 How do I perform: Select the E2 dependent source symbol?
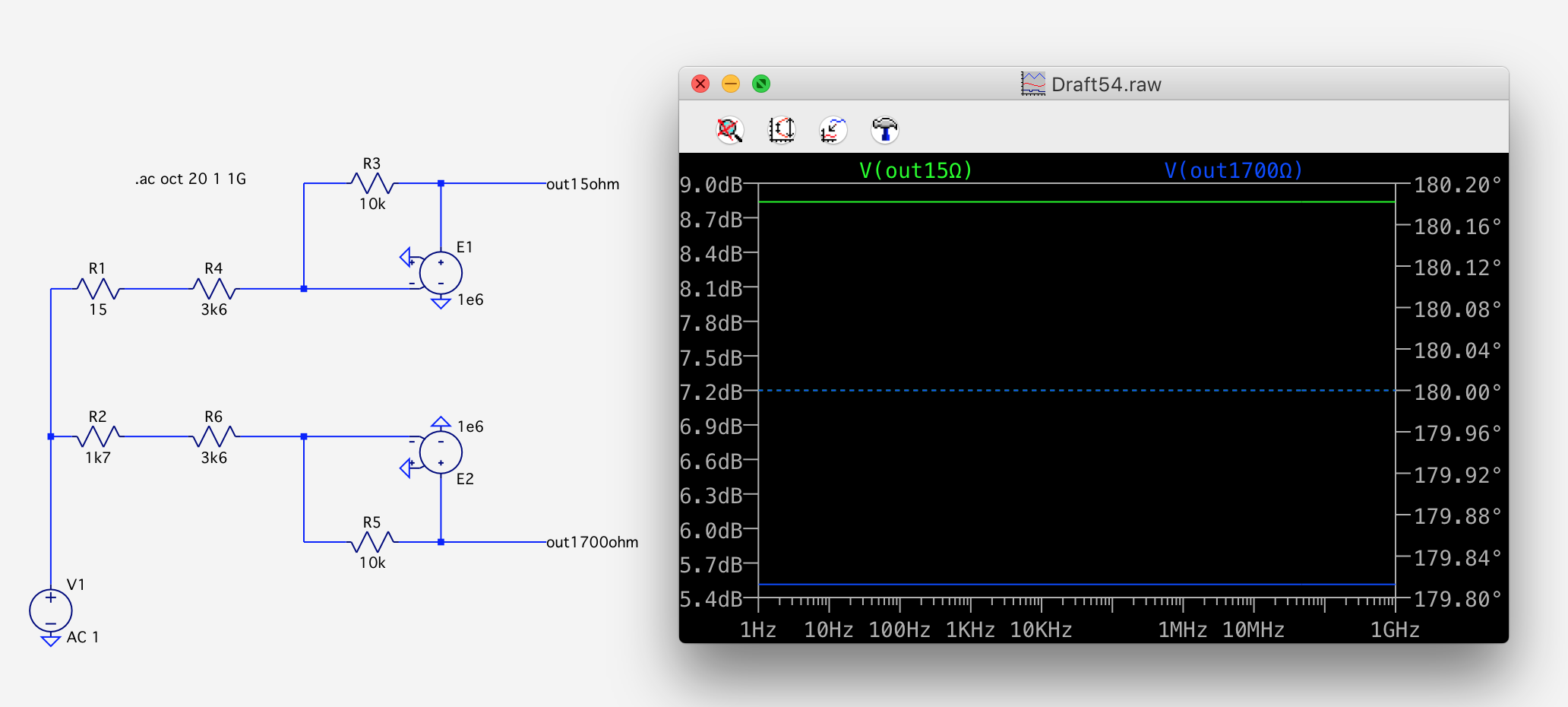coord(441,452)
